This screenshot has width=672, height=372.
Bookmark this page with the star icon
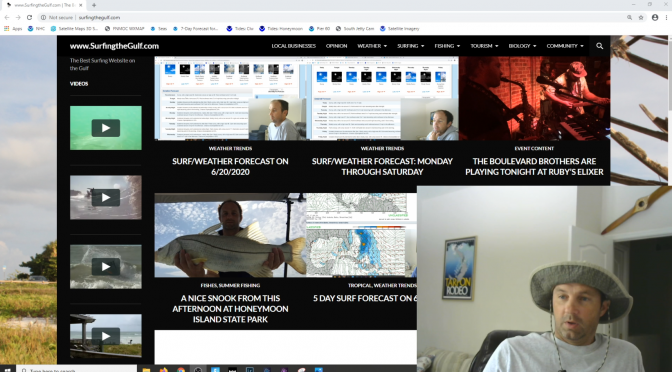point(641,18)
